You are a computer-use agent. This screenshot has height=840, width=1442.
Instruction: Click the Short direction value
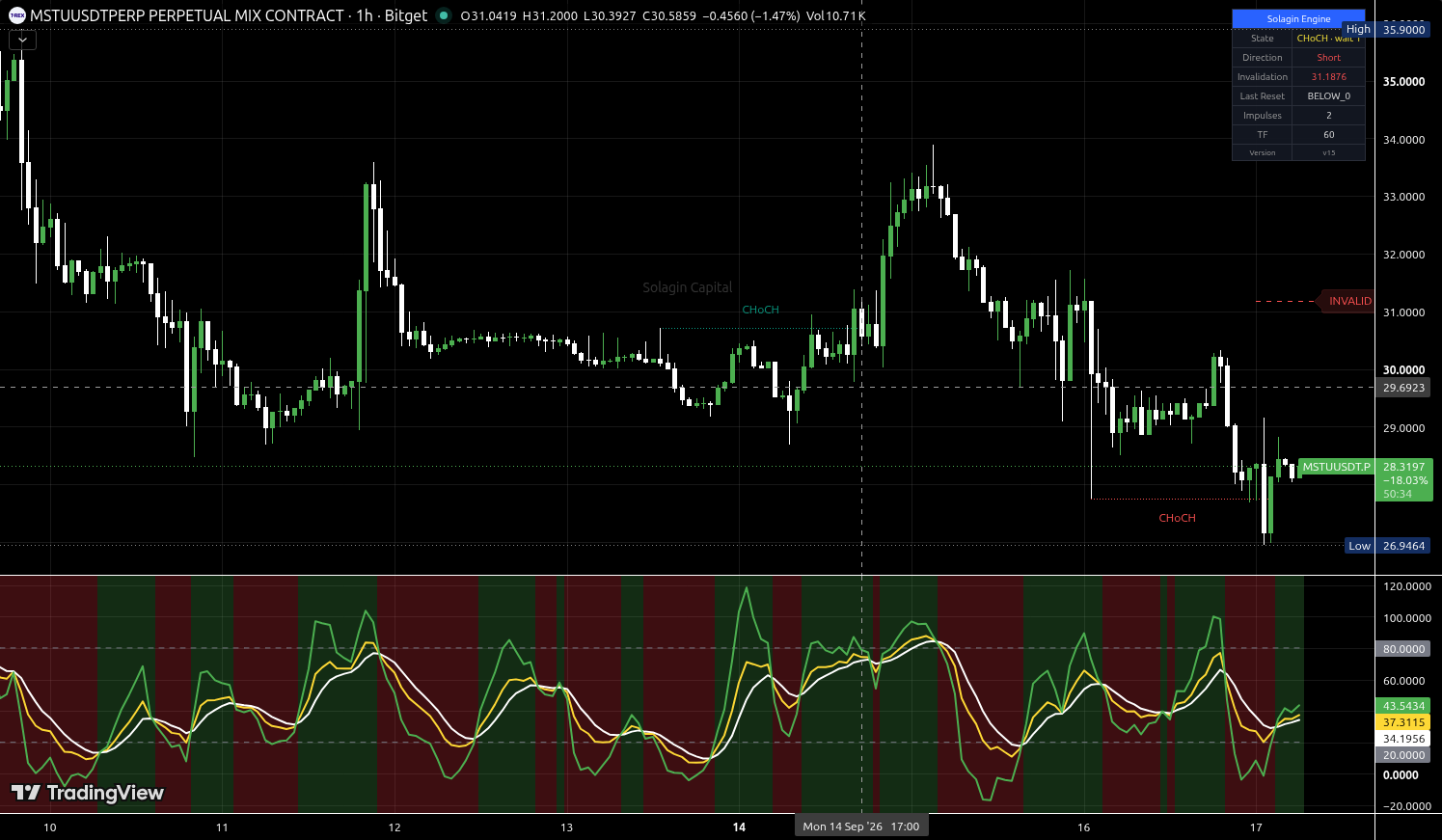pyautogui.click(x=1328, y=58)
